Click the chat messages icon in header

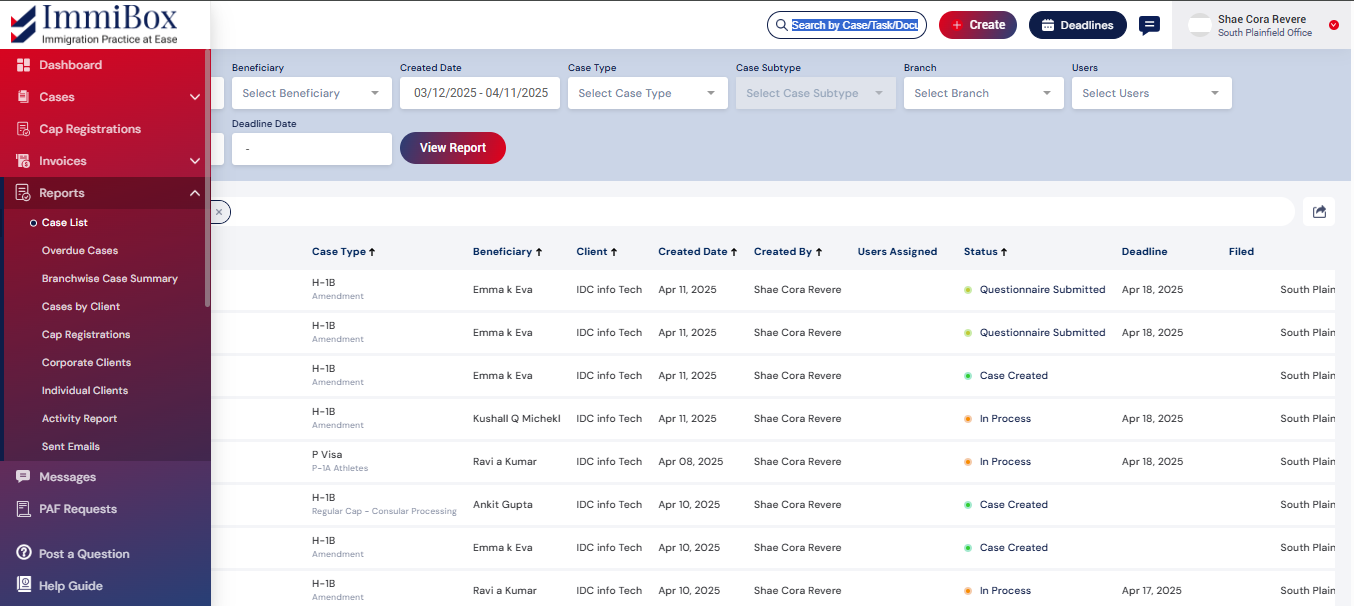(1149, 25)
